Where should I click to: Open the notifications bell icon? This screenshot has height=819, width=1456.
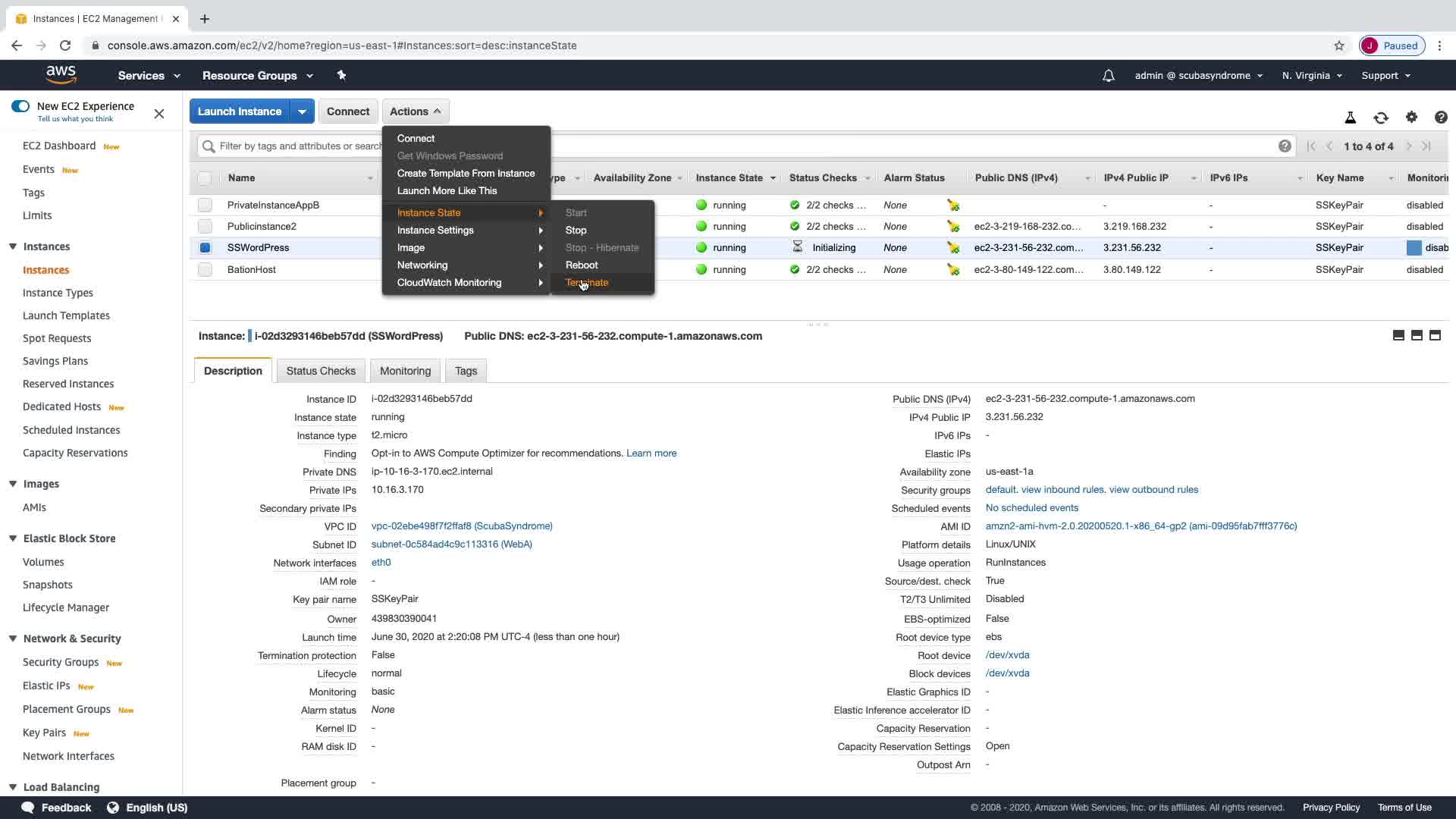tap(1108, 76)
